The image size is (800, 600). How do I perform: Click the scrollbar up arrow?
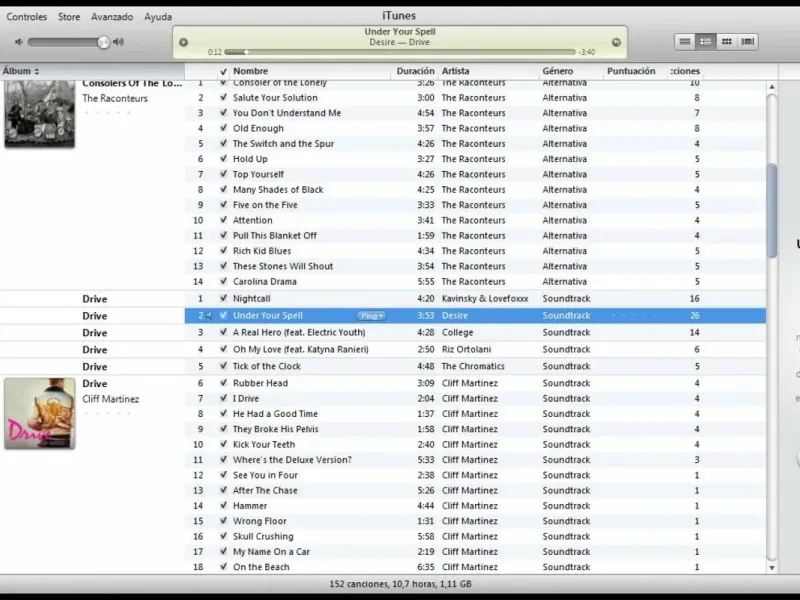click(x=772, y=87)
